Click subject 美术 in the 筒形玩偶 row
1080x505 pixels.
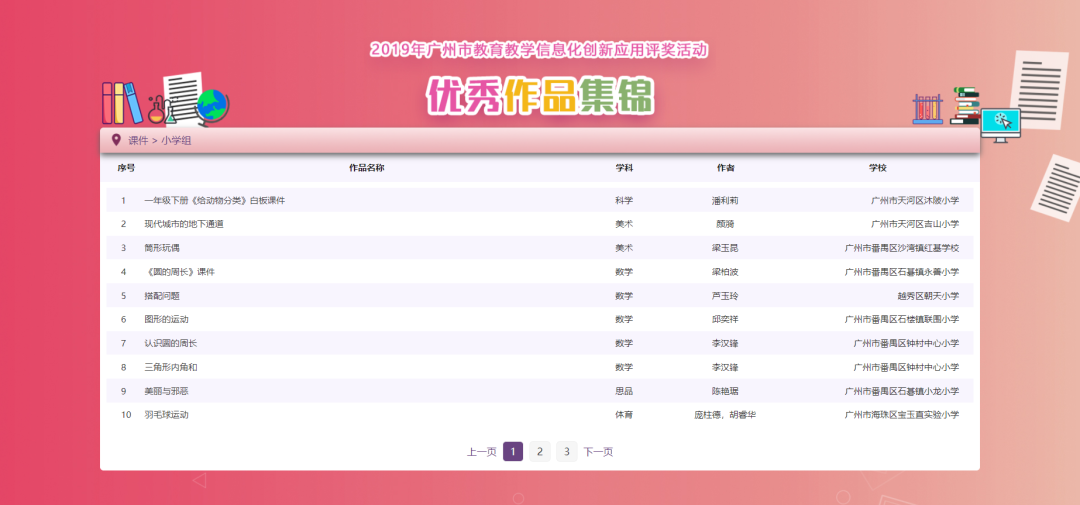(x=624, y=248)
